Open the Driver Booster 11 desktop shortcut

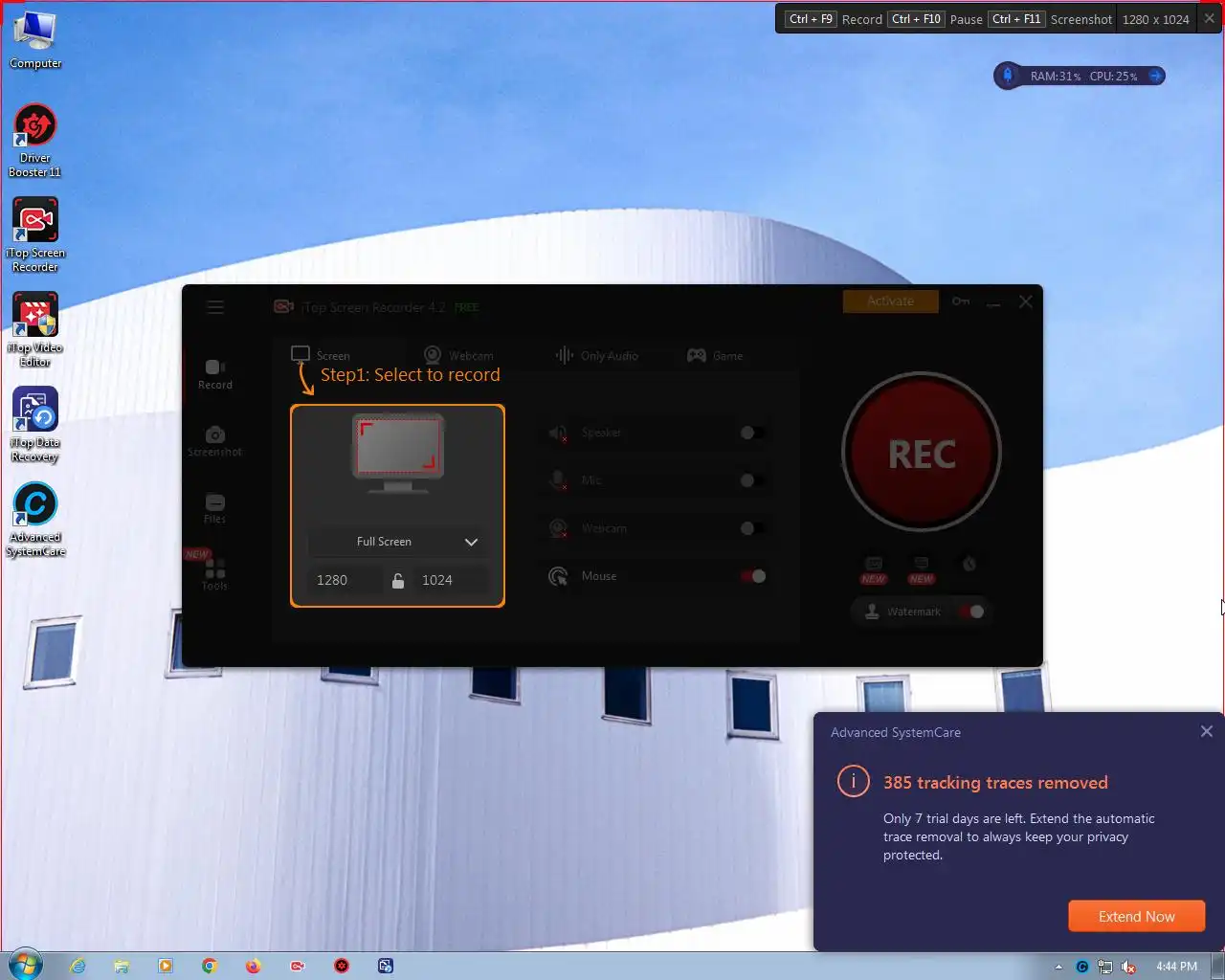tap(35, 141)
